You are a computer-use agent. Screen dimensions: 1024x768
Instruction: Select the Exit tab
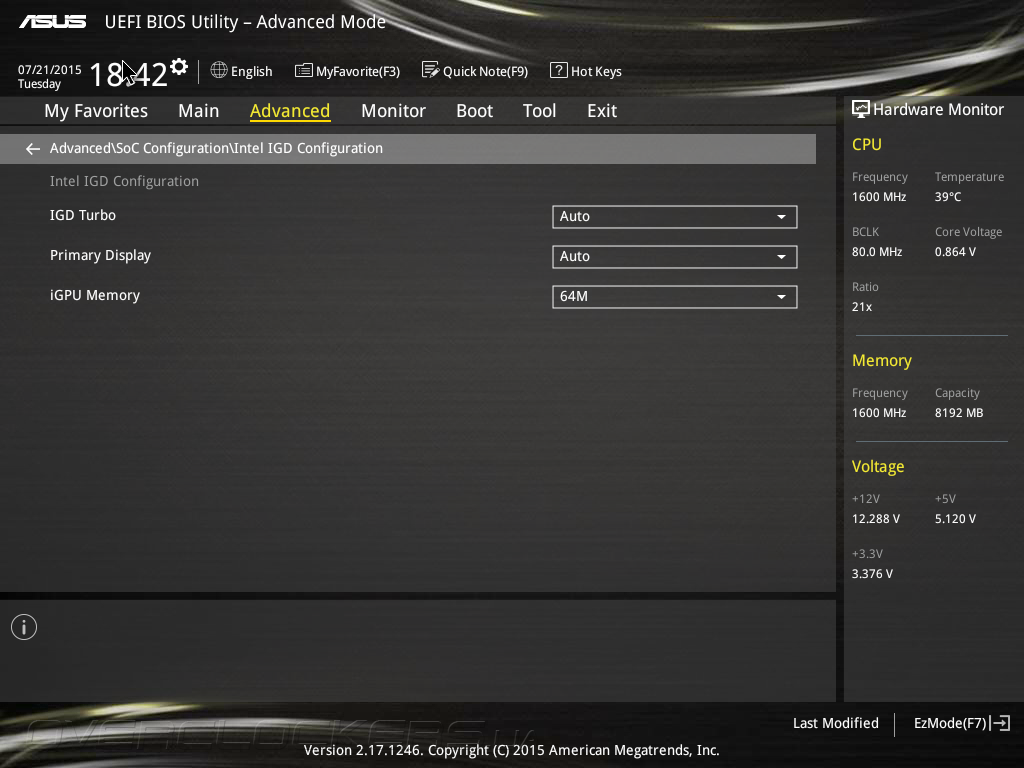602,111
